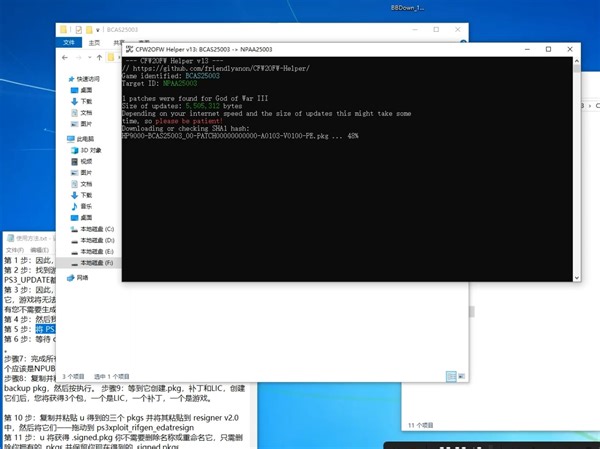Click '第 11 步' paragraph in Notepad
Viewport: 600px width, 449px height.
coord(123,441)
